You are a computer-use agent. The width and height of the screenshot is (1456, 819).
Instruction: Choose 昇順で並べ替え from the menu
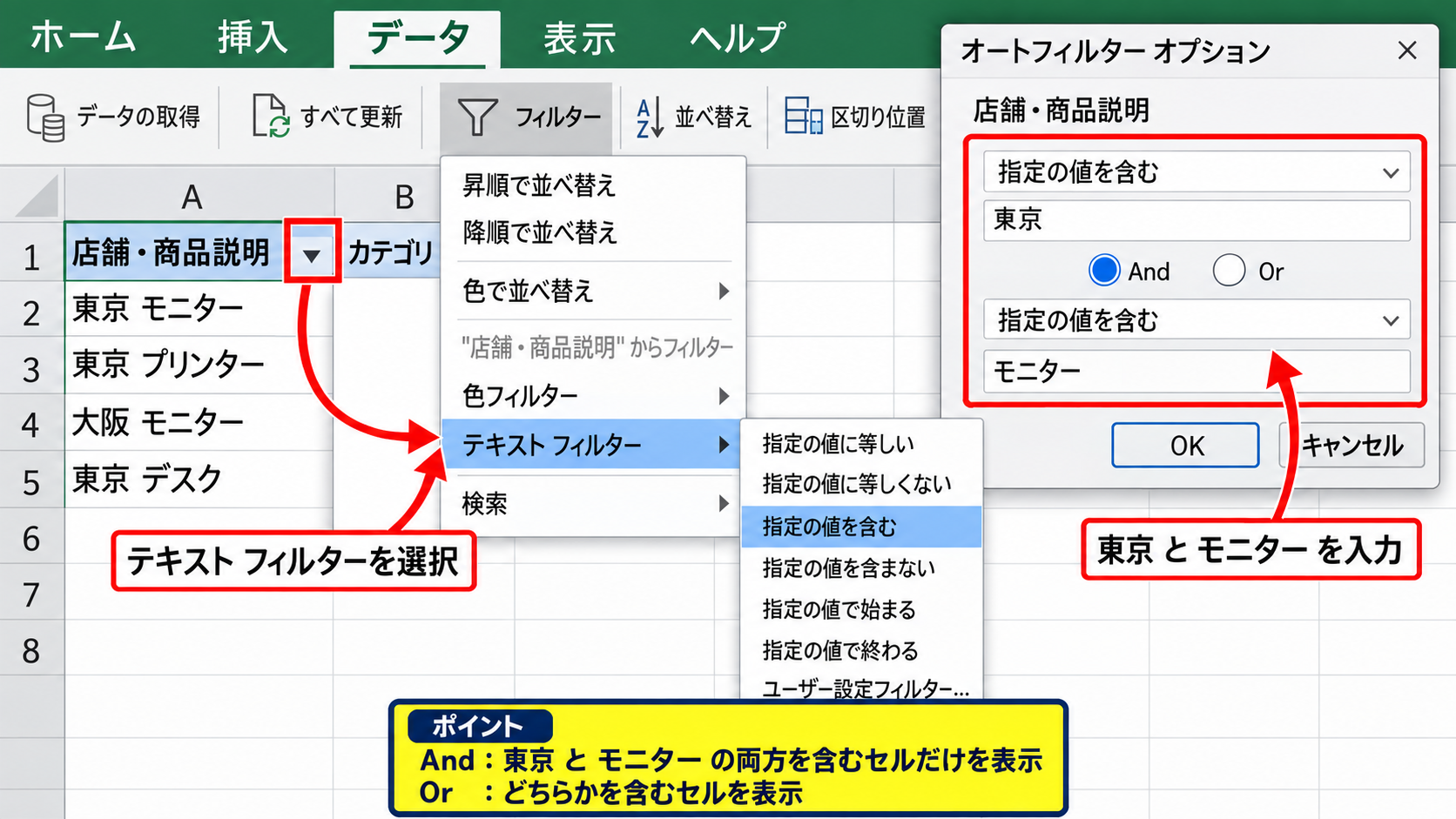click(x=595, y=185)
